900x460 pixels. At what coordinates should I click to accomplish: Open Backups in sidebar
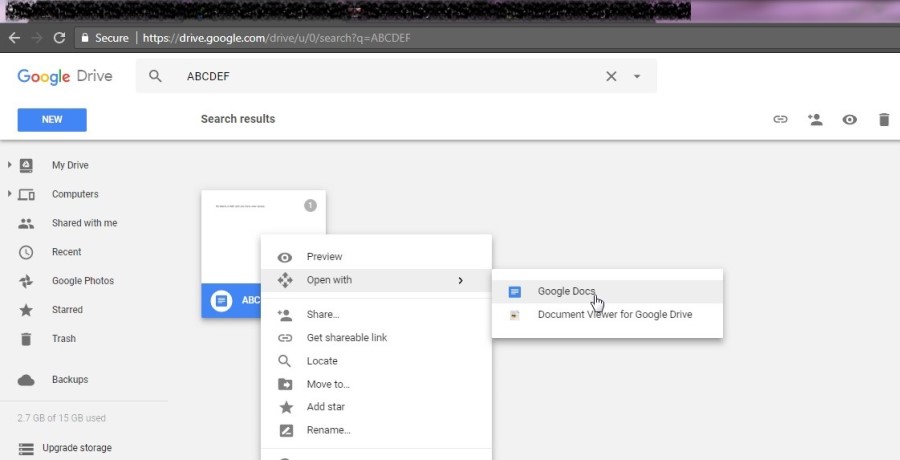click(x=70, y=380)
